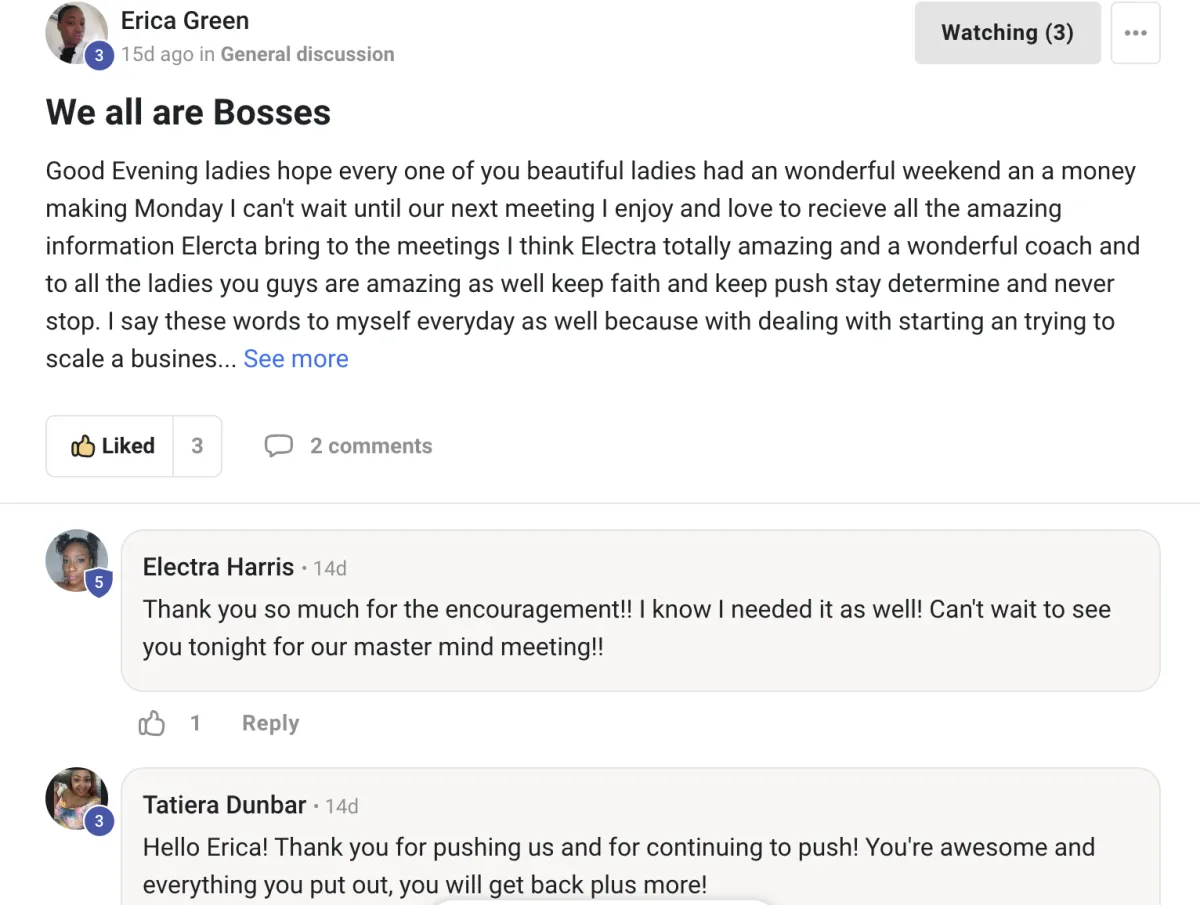Expand the post with See more

coord(296,359)
